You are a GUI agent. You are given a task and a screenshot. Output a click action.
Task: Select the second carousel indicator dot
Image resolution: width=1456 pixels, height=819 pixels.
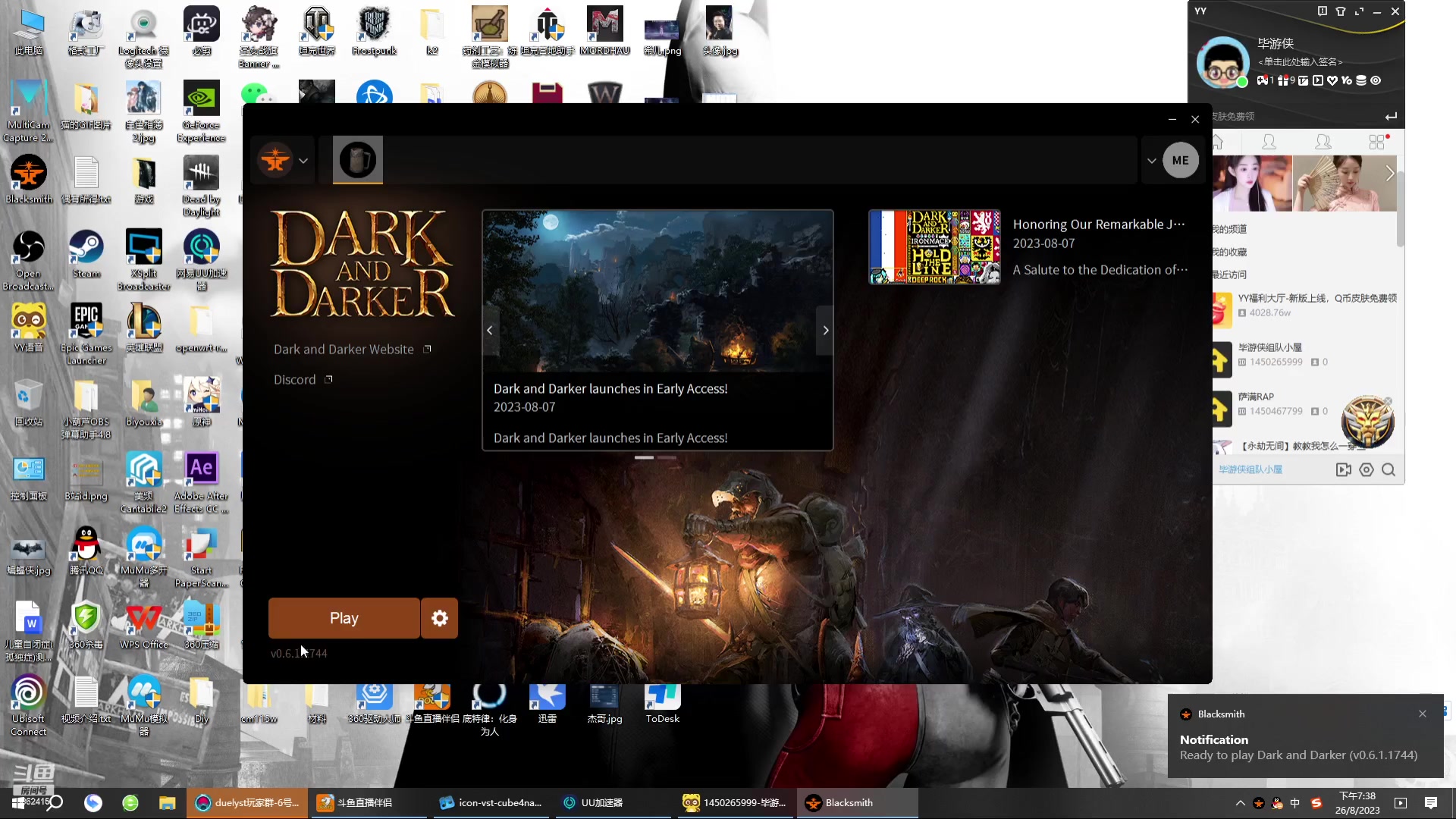coord(667,458)
